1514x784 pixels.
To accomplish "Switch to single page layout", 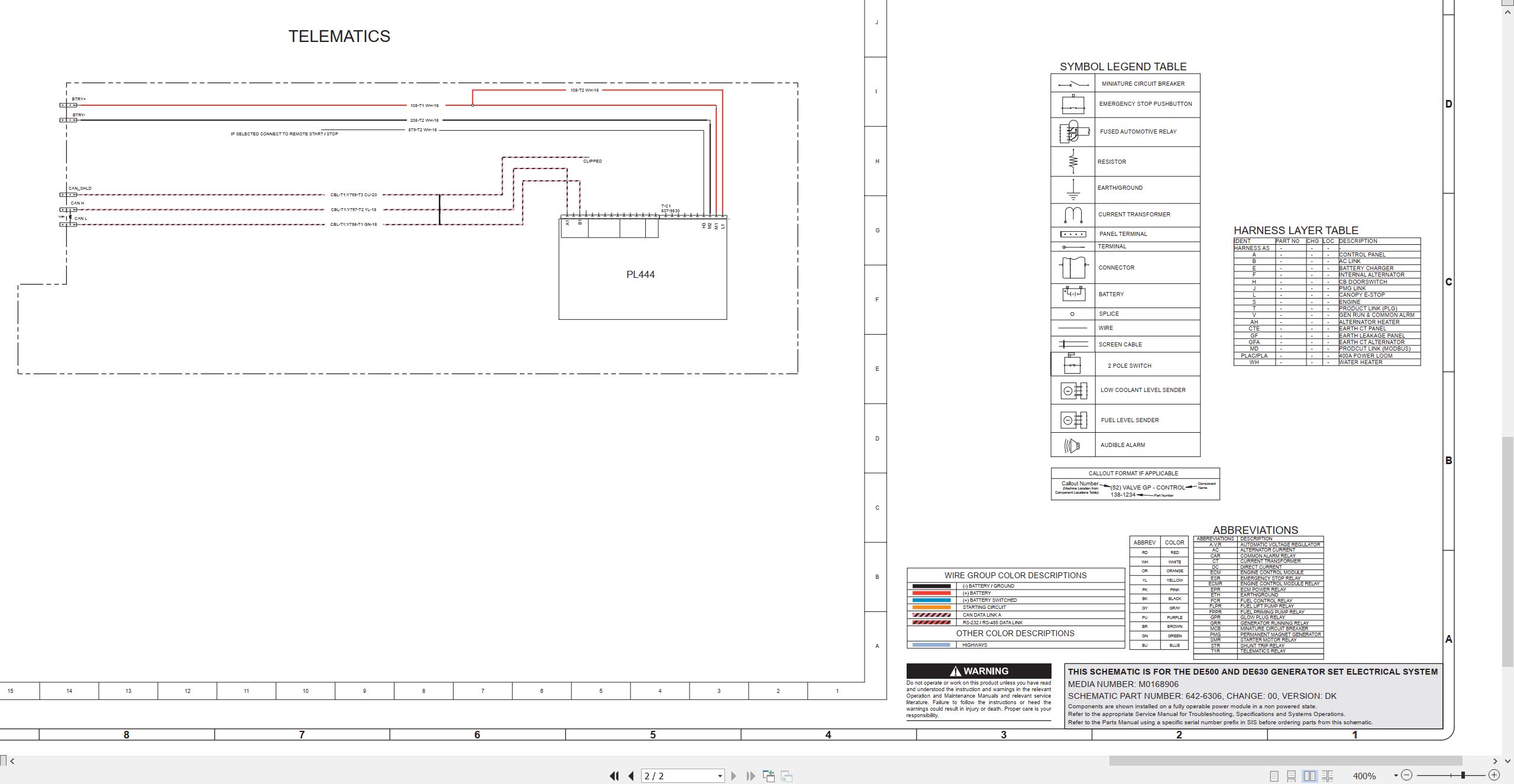I will point(1274,776).
